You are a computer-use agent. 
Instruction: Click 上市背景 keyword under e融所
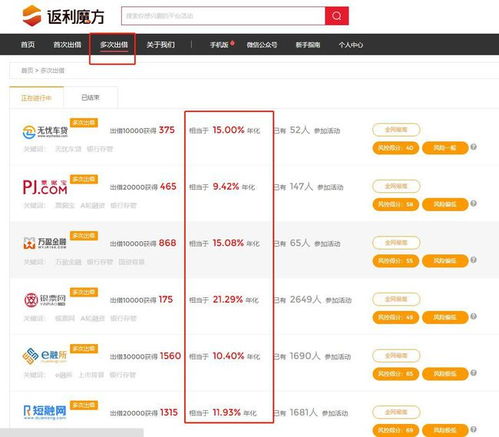91,375
